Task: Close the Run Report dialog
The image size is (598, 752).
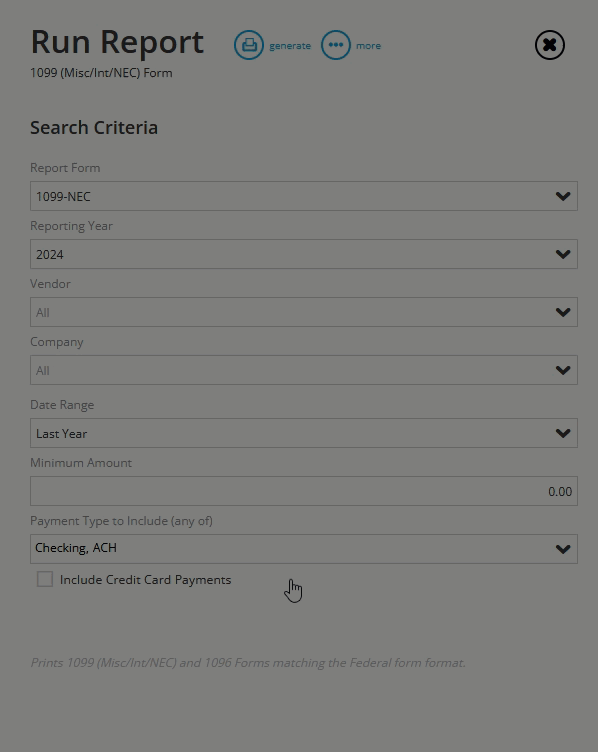Action: (550, 45)
